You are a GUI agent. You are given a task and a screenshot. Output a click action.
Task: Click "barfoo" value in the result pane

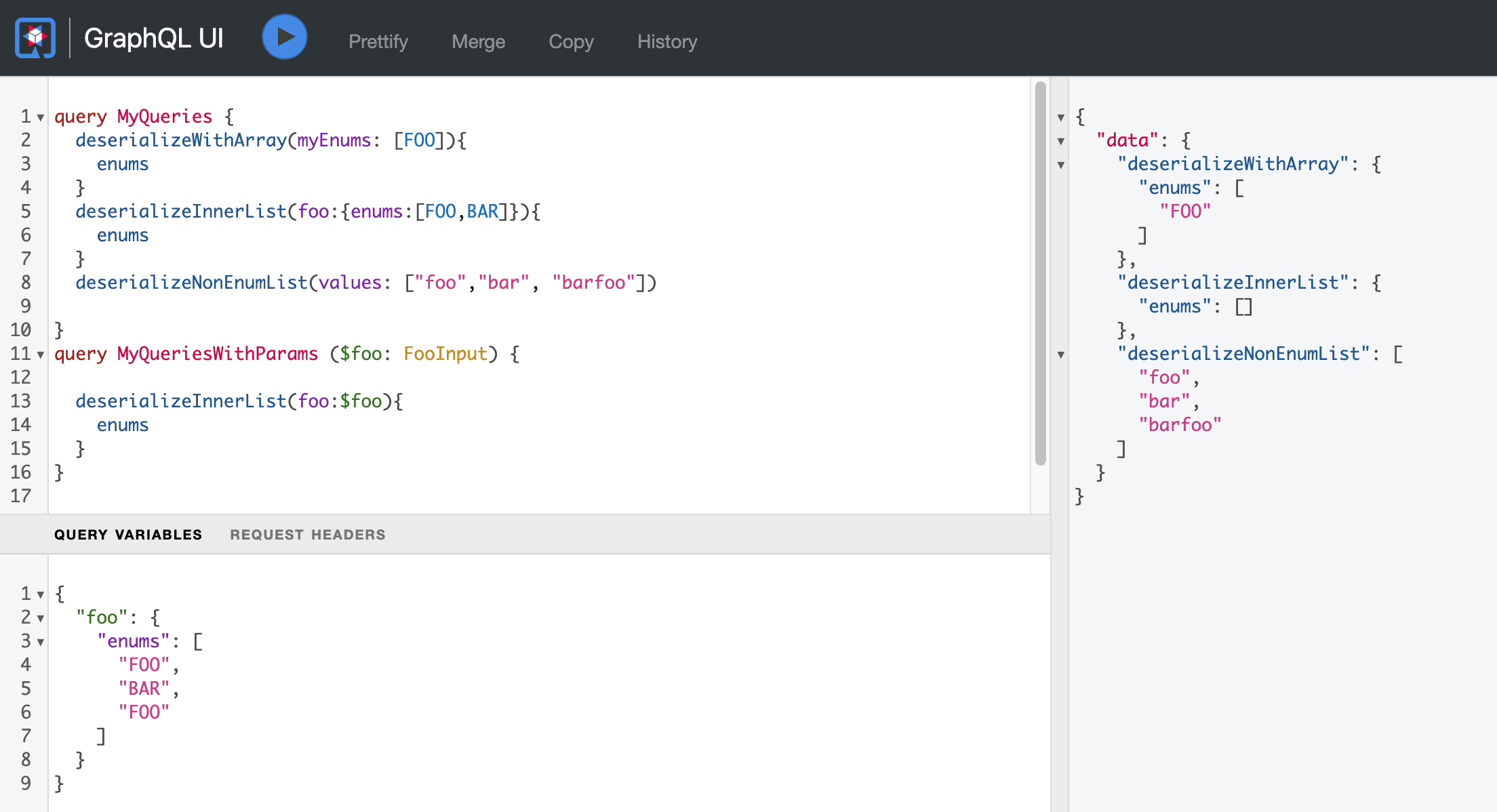pos(1180,425)
